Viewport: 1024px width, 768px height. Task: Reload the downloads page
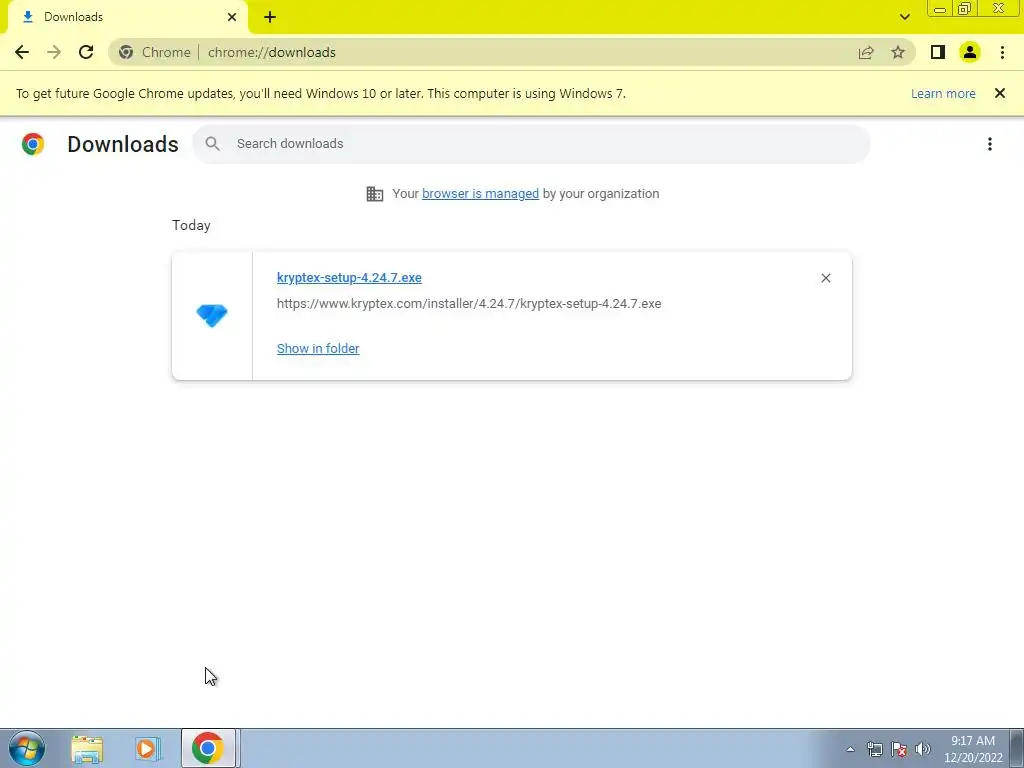86,52
